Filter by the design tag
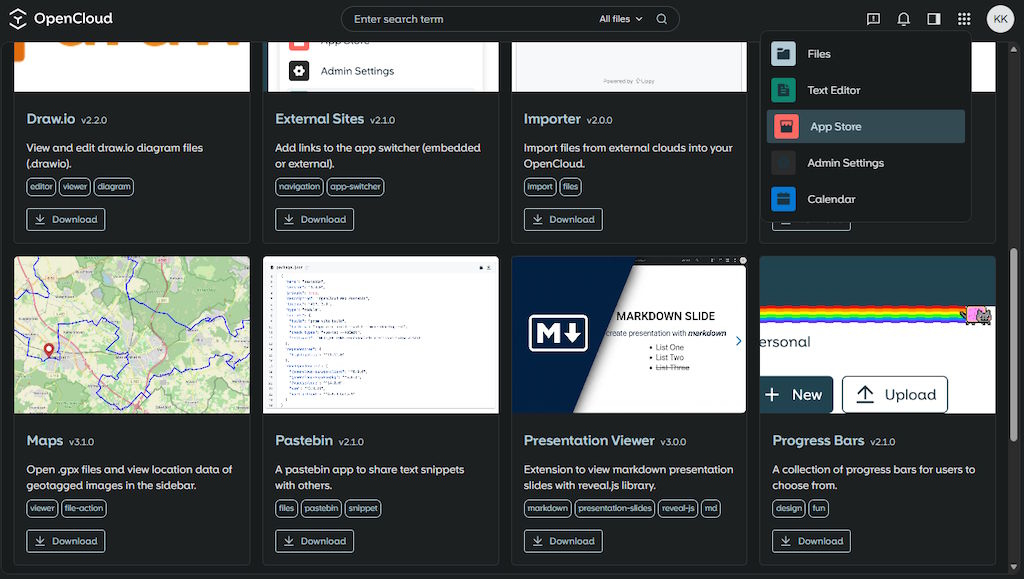1024x579 pixels. (789, 509)
